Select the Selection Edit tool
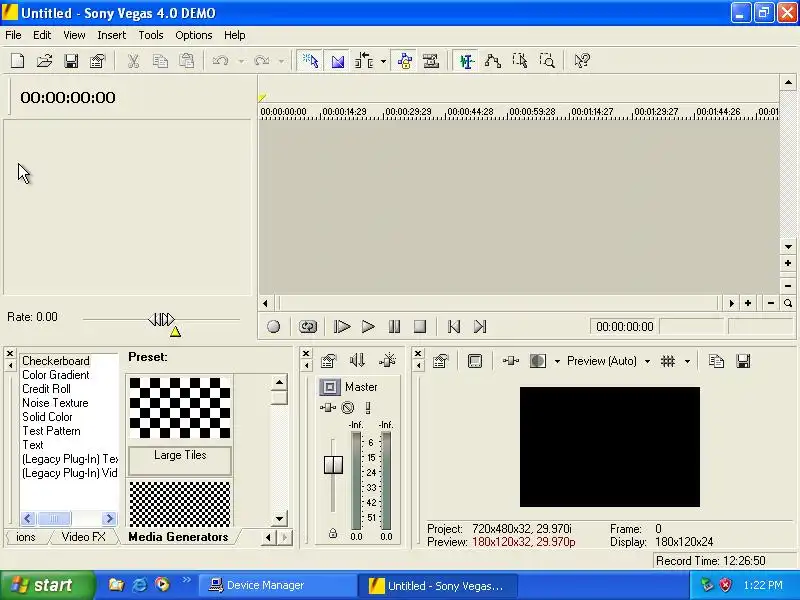This screenshot has width=800, height=600. 520,61
